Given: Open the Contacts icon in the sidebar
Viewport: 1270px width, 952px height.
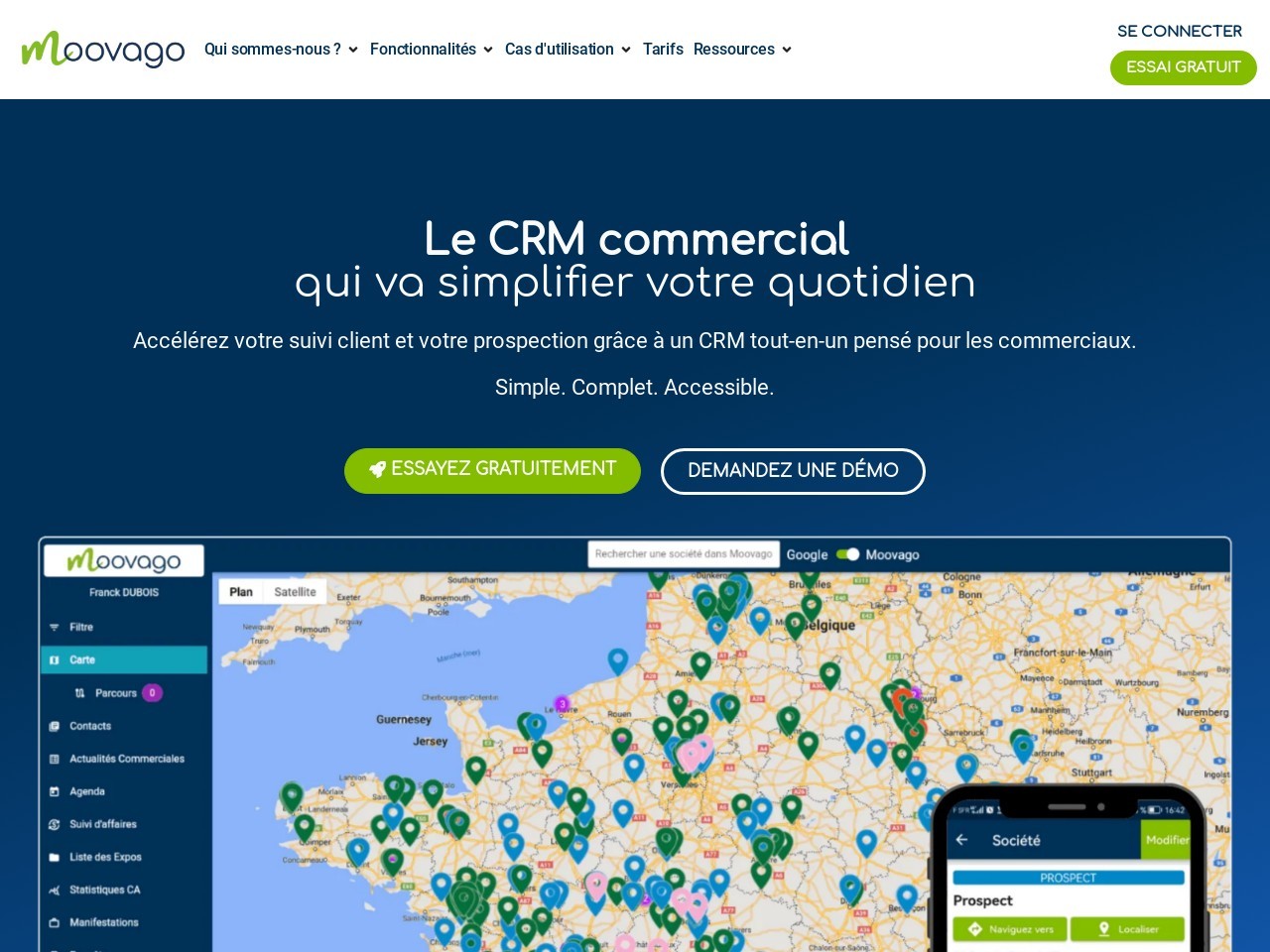Looking at the screenshot, I should [x=55, y=726].
